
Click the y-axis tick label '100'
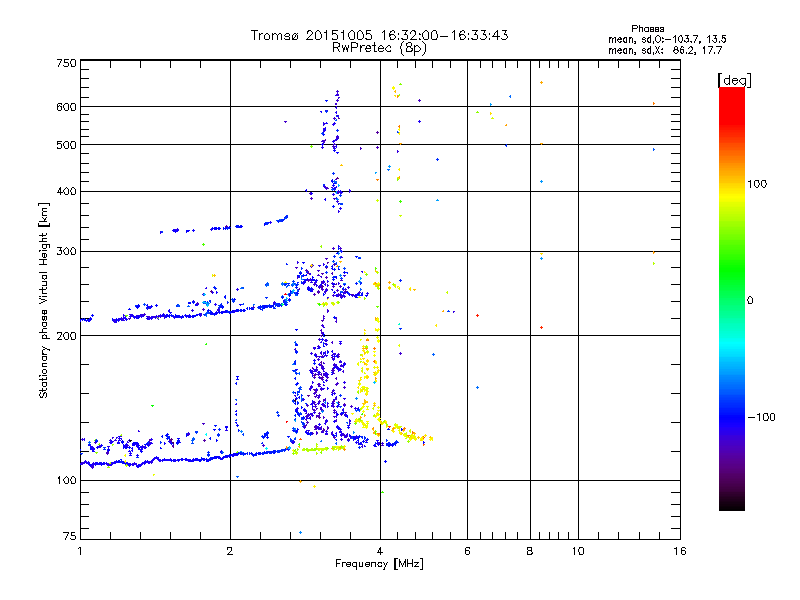coord(66,480)
